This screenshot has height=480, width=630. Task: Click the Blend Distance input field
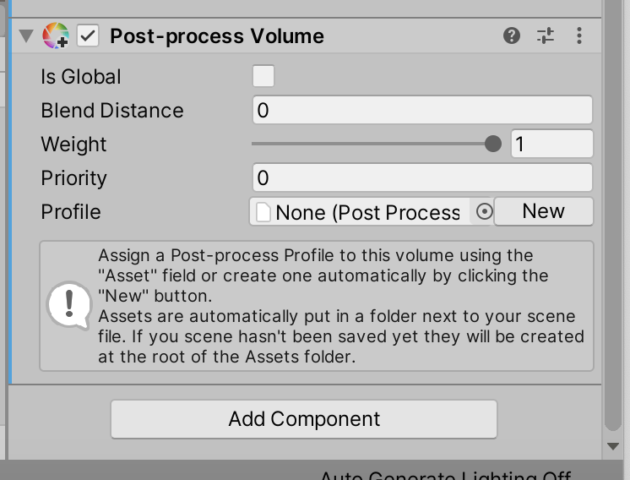[422, 110]
